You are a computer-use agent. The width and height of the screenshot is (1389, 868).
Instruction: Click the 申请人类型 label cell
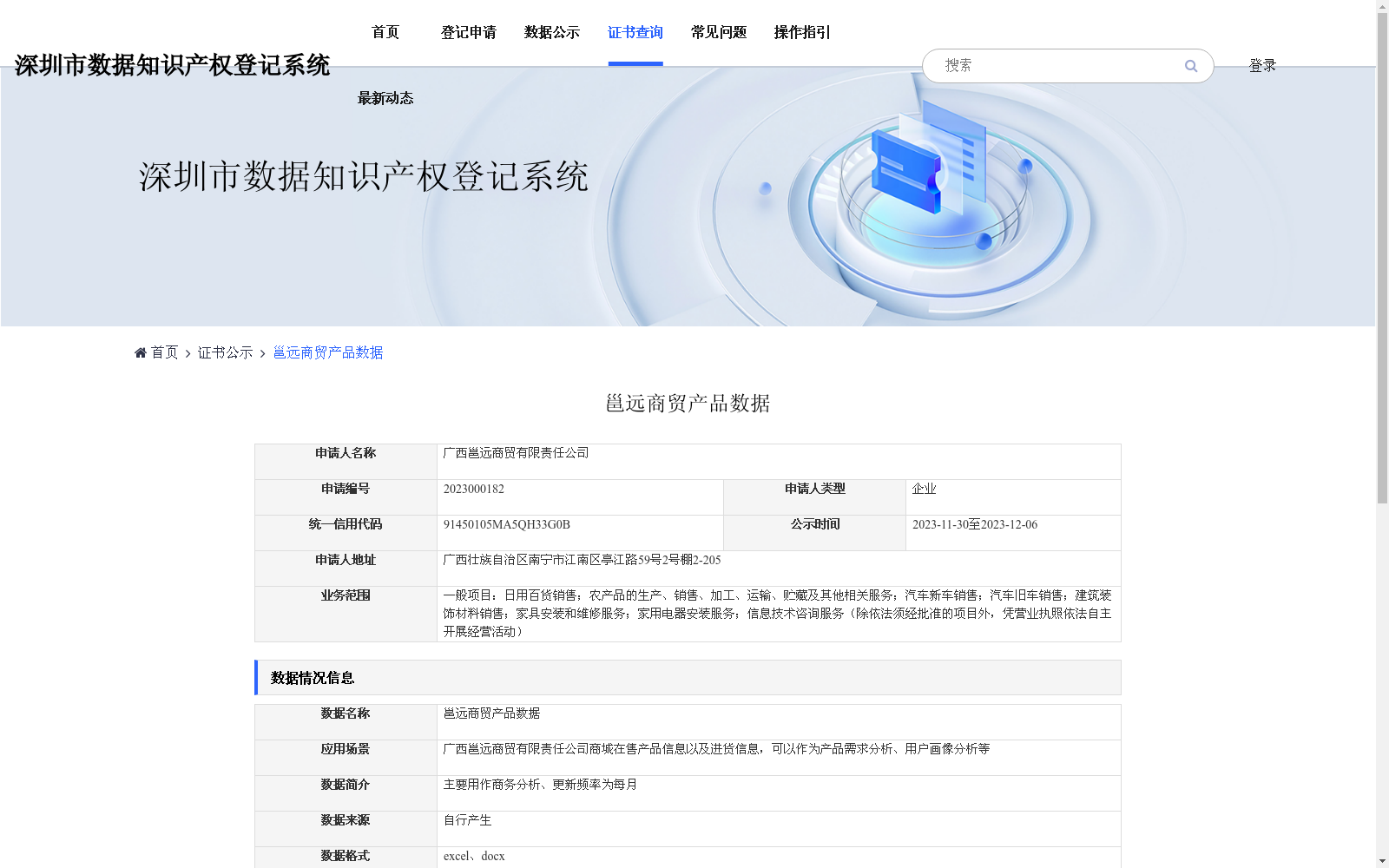814,497
